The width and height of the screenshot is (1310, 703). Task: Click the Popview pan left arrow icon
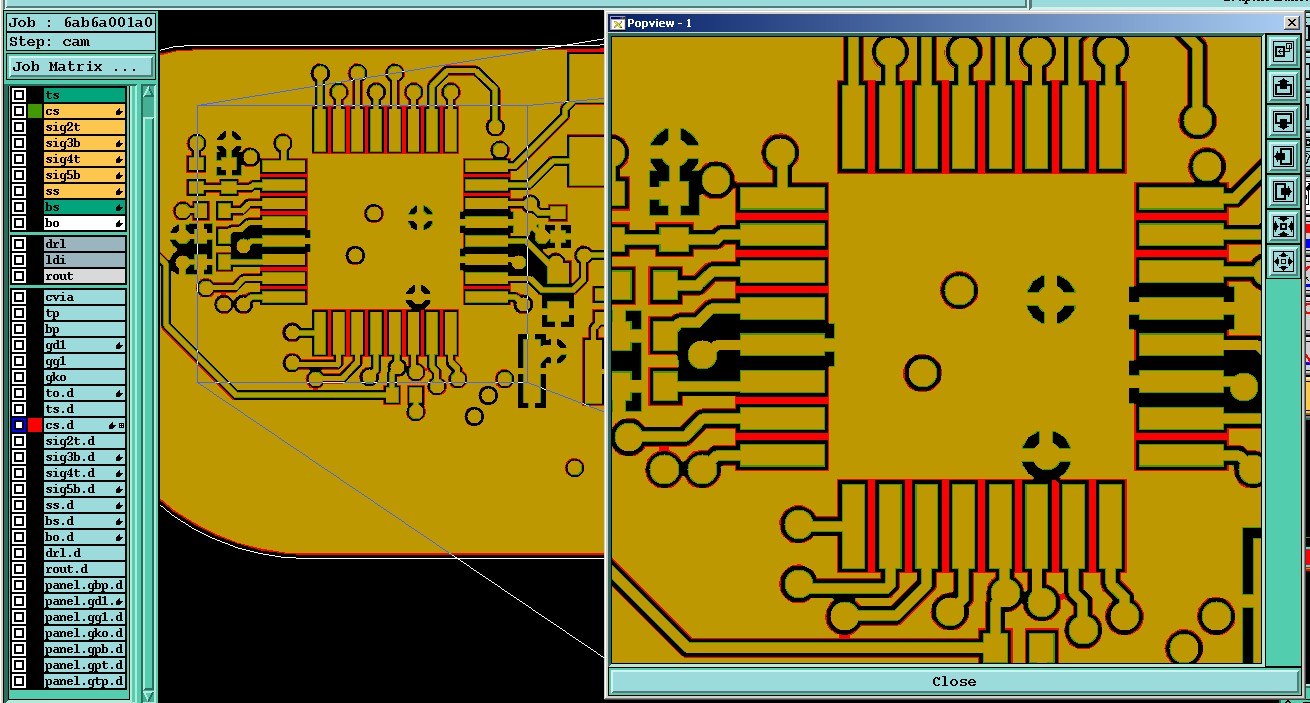coord(1283,156)
